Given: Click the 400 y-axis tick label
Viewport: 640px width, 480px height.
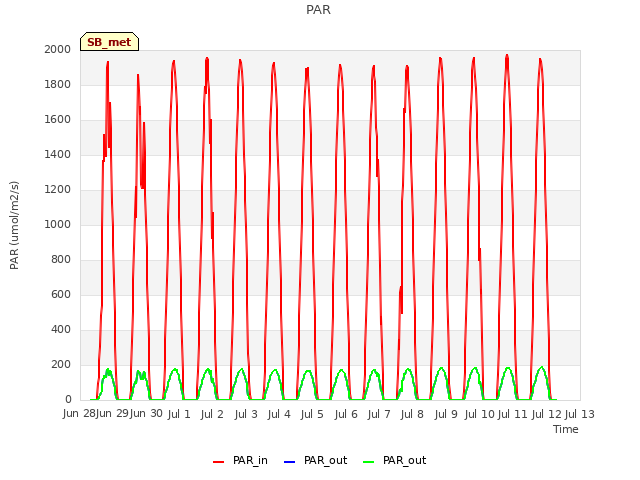Looking at the screenshot, I should click(x=61, y=329).
